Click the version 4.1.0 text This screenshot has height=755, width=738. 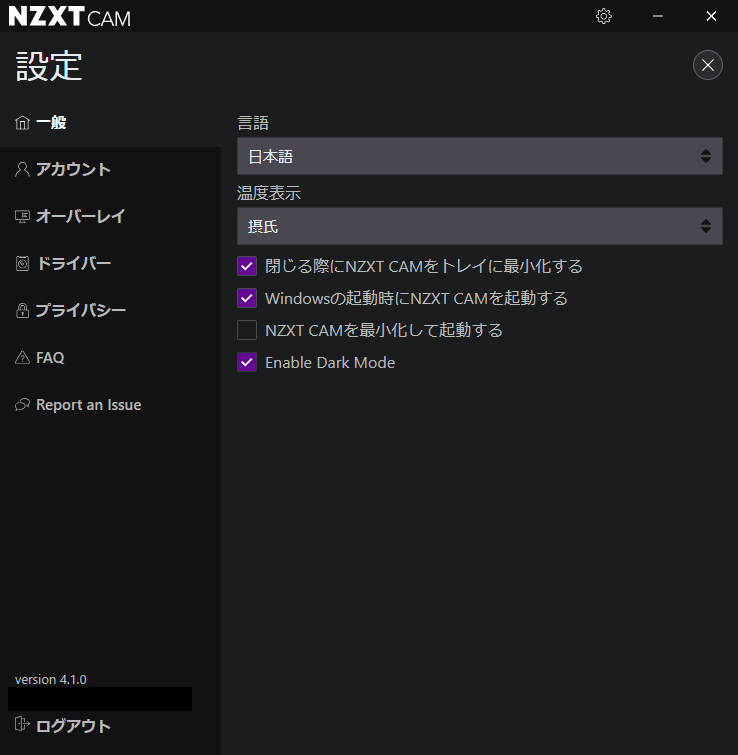pos(51,679)
